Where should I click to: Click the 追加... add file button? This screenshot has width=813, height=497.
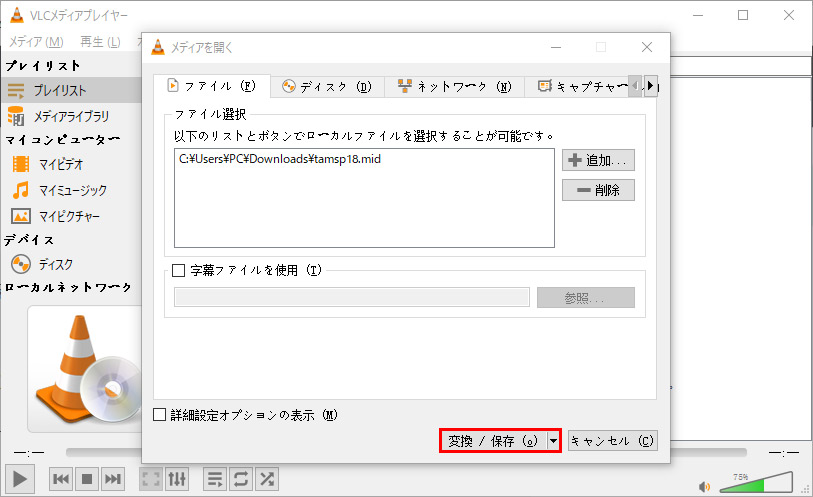point(598,160)
